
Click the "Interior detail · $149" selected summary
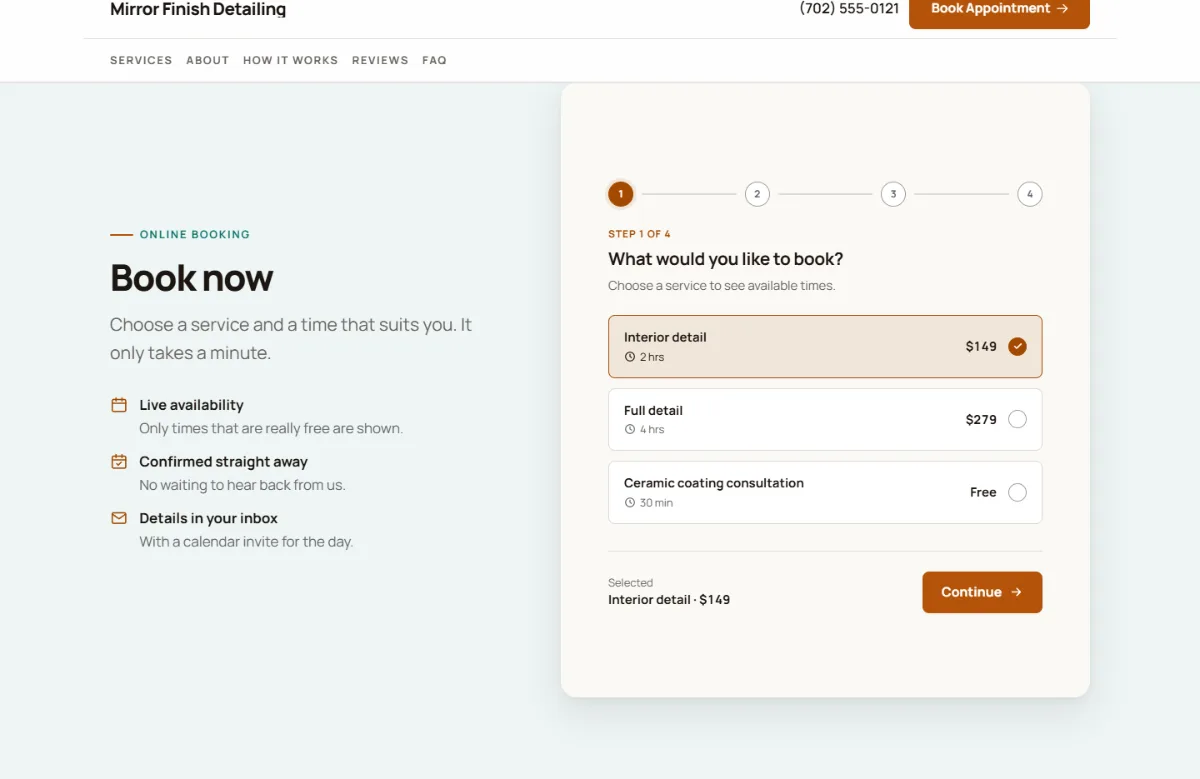669,600
